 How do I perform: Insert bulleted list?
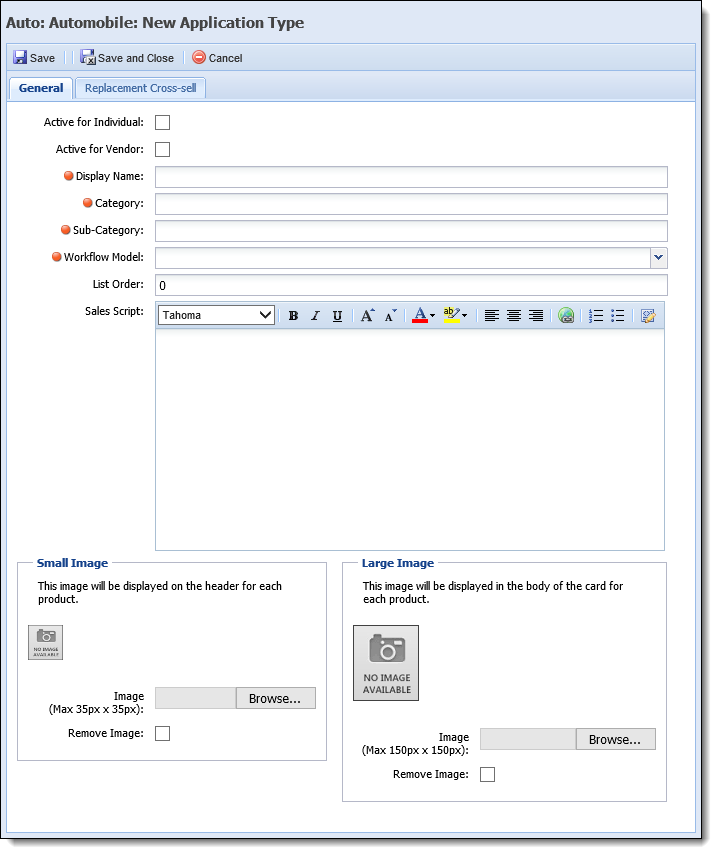[x=618, y=315]
